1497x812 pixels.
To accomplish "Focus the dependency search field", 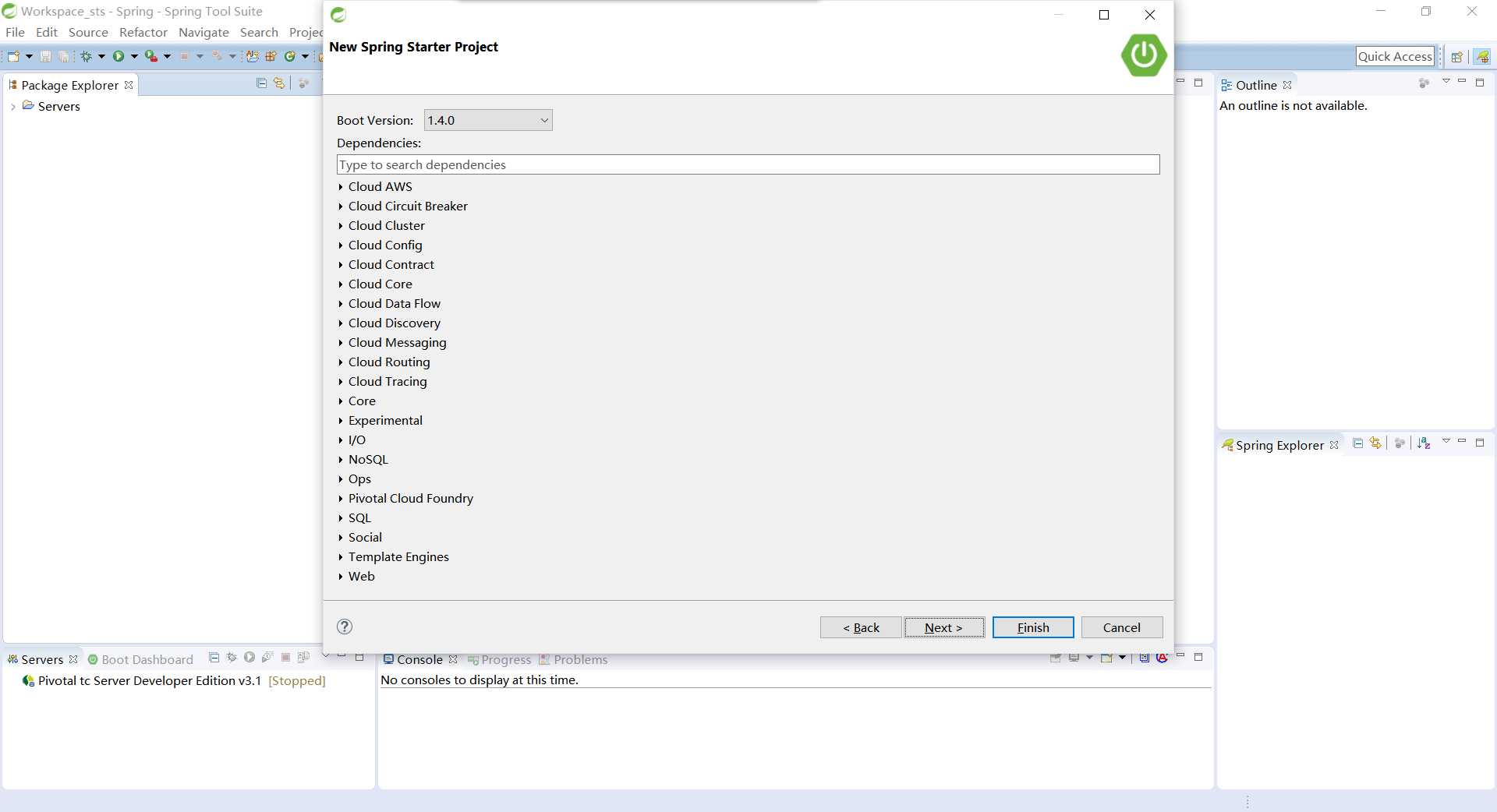I will (x=748, y=164).
